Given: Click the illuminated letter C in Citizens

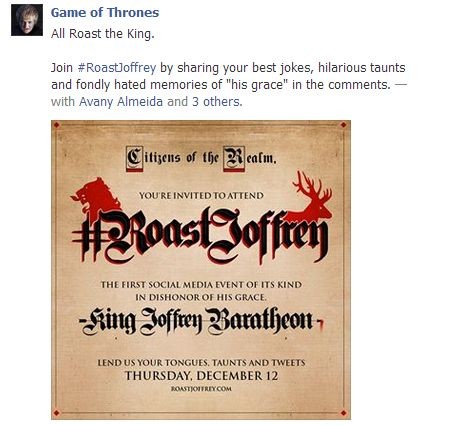Looking at the screenshot, I should click(134, 159).
